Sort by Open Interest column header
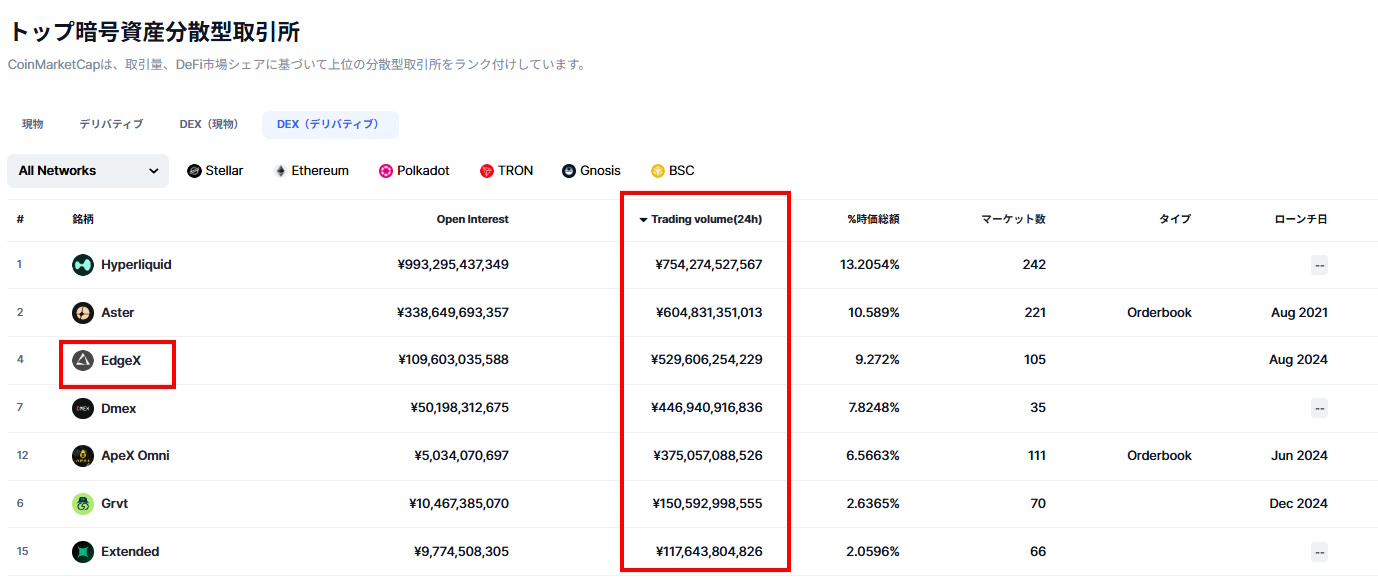 (x=472, y=219)
